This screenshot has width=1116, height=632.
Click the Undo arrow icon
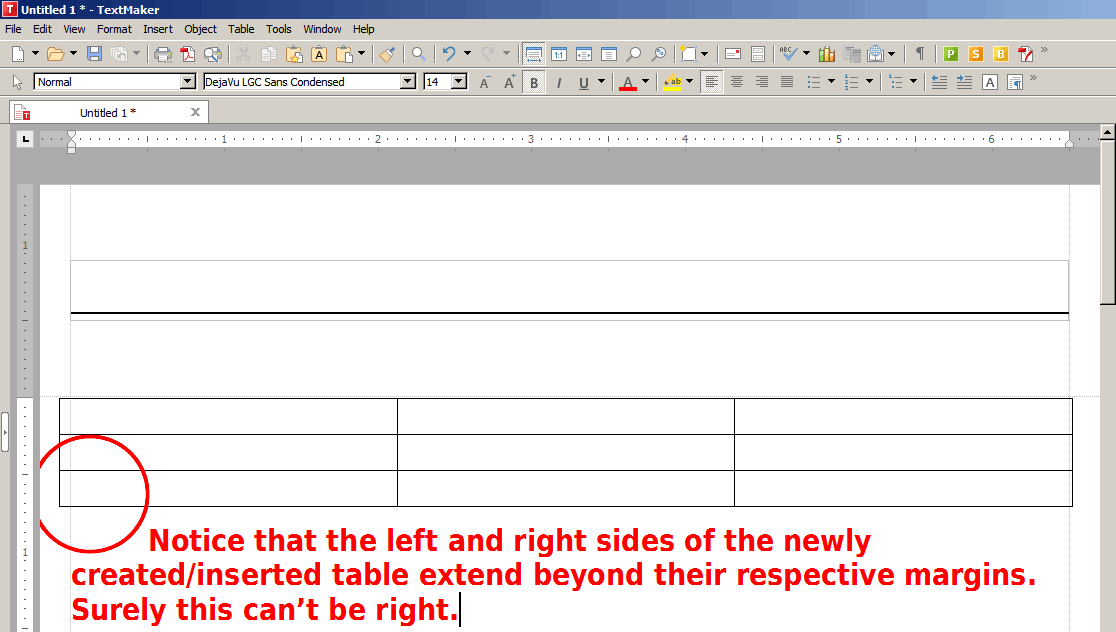[x=450, y=54]
